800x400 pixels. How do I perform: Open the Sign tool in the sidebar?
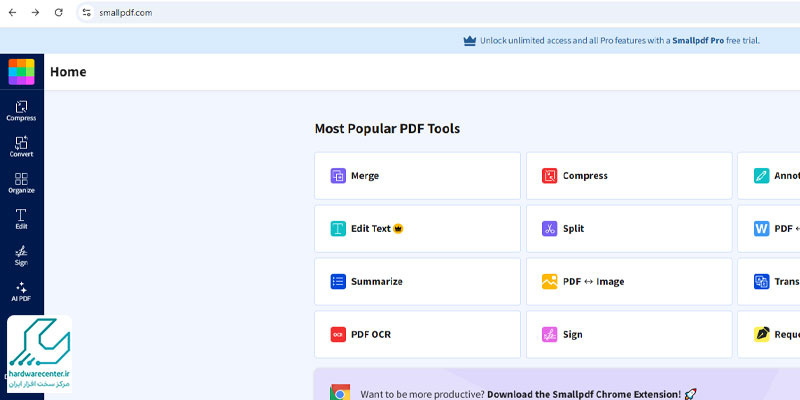(21, 256)
